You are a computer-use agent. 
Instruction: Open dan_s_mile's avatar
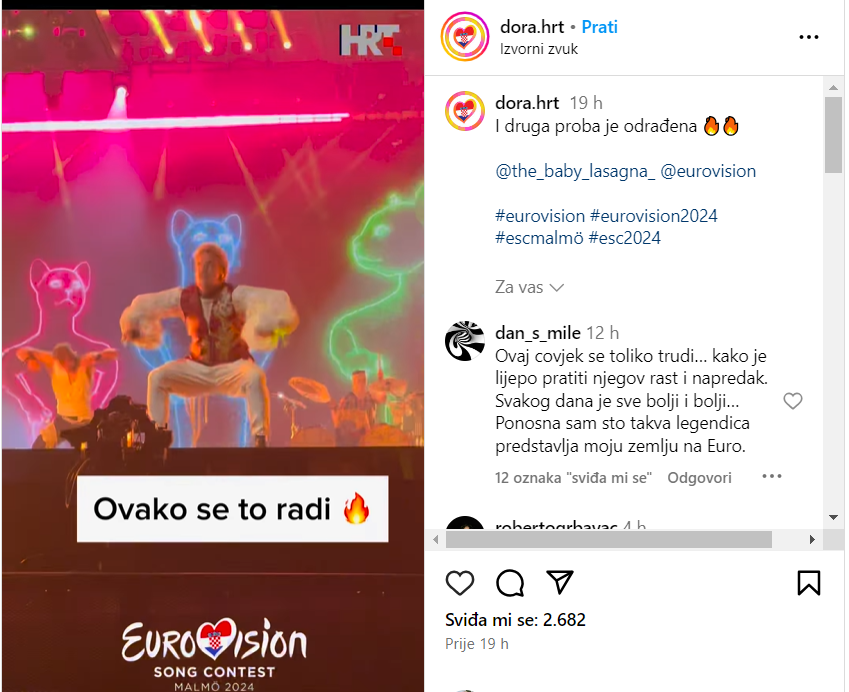(x=465, y=341)
